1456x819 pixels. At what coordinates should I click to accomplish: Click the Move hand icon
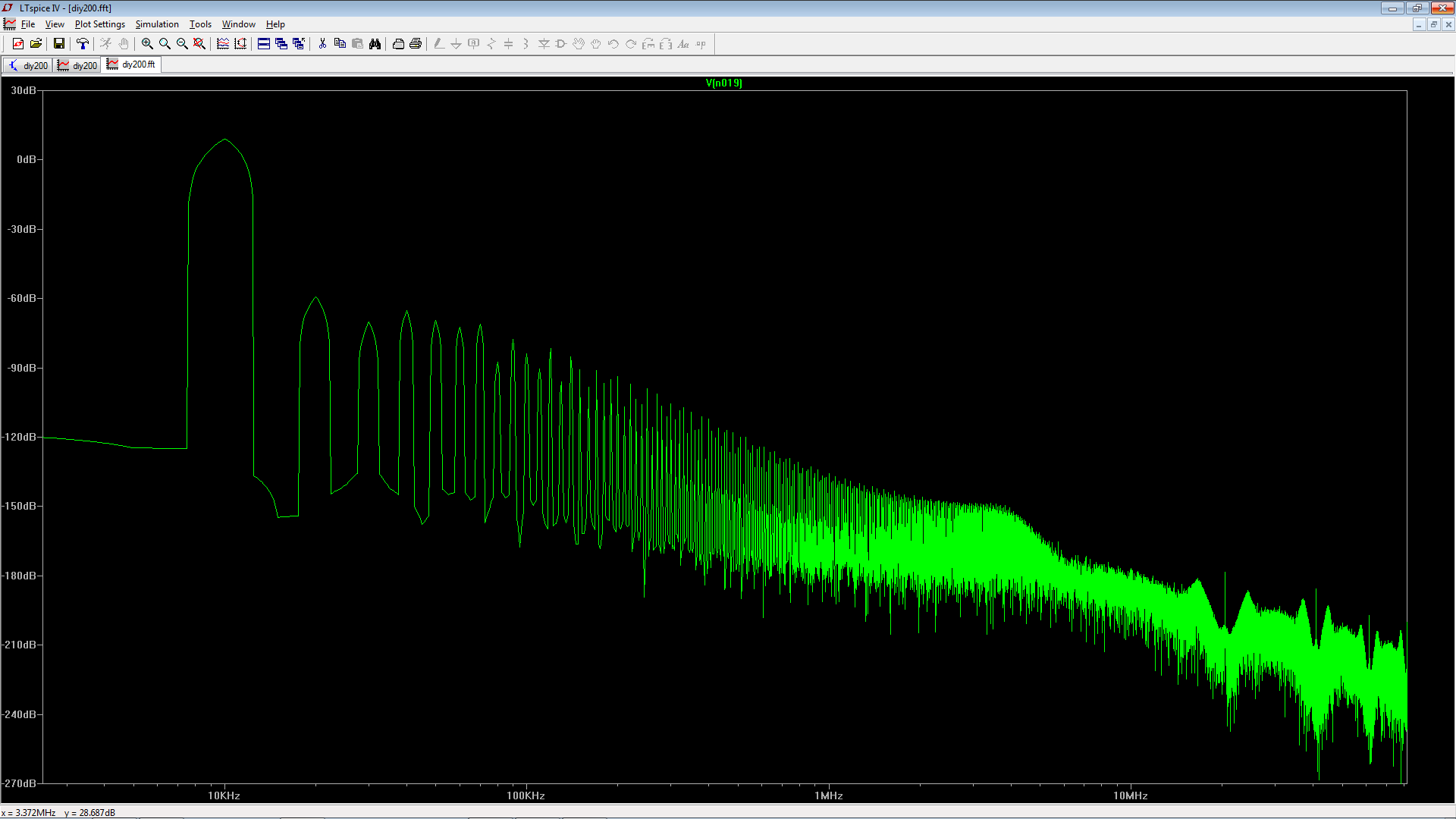pos(579,44)
